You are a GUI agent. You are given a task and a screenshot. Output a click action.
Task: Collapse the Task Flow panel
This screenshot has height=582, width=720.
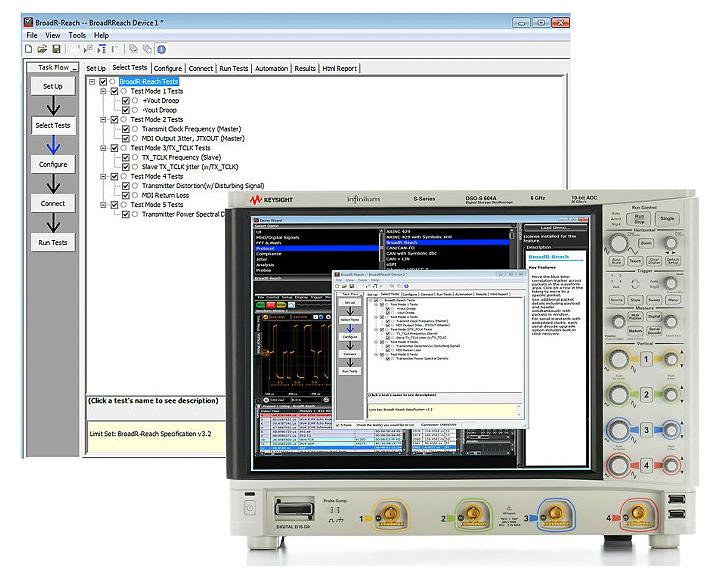pos(74,68)
